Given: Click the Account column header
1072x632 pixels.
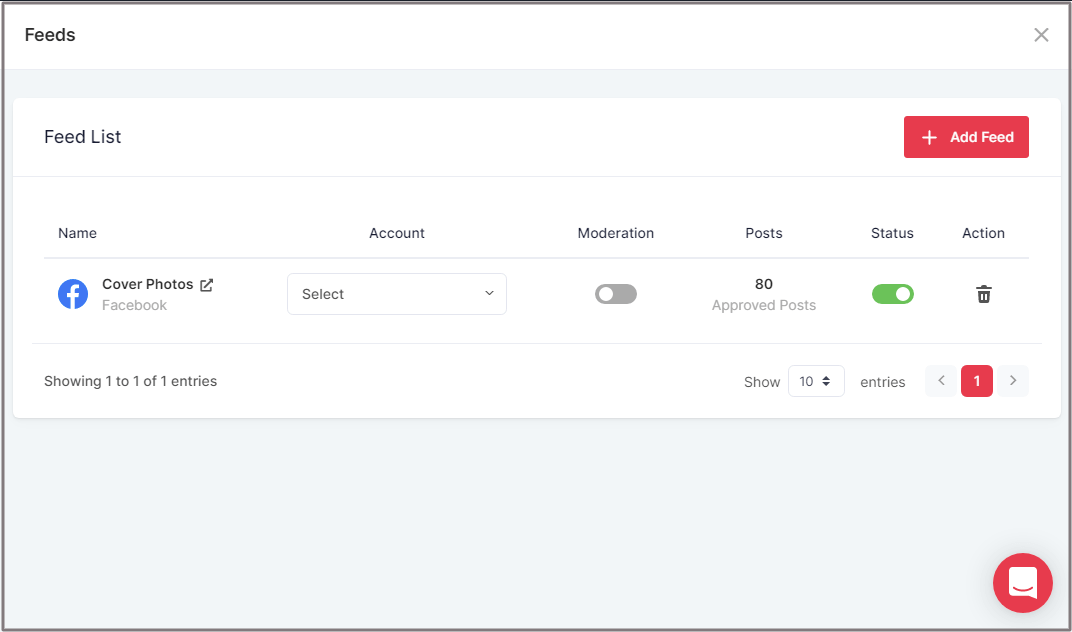Looking at the screenshot, I should point(397,233).
